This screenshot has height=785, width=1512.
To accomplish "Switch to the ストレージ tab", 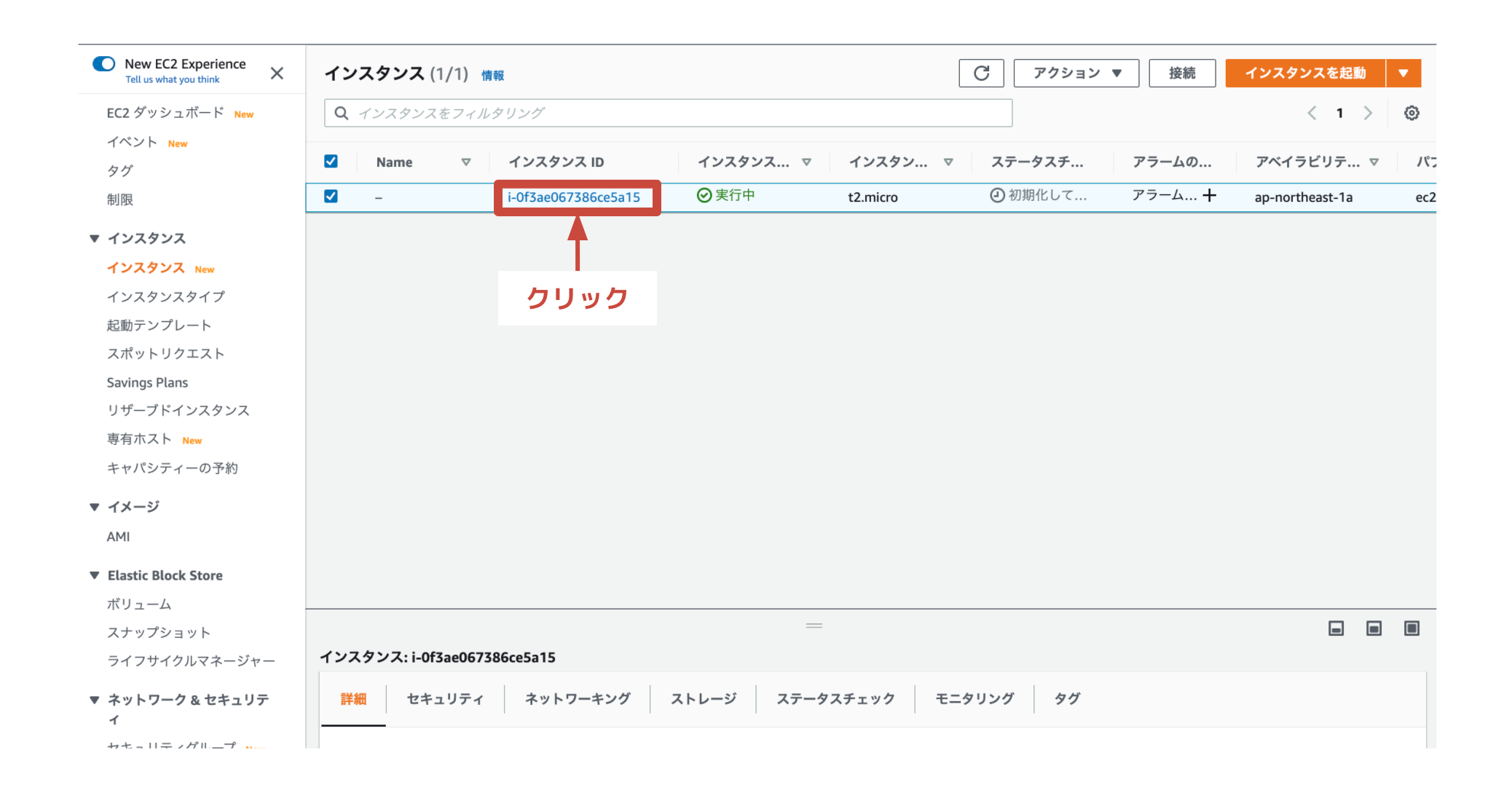I will [x=703, y=698].
